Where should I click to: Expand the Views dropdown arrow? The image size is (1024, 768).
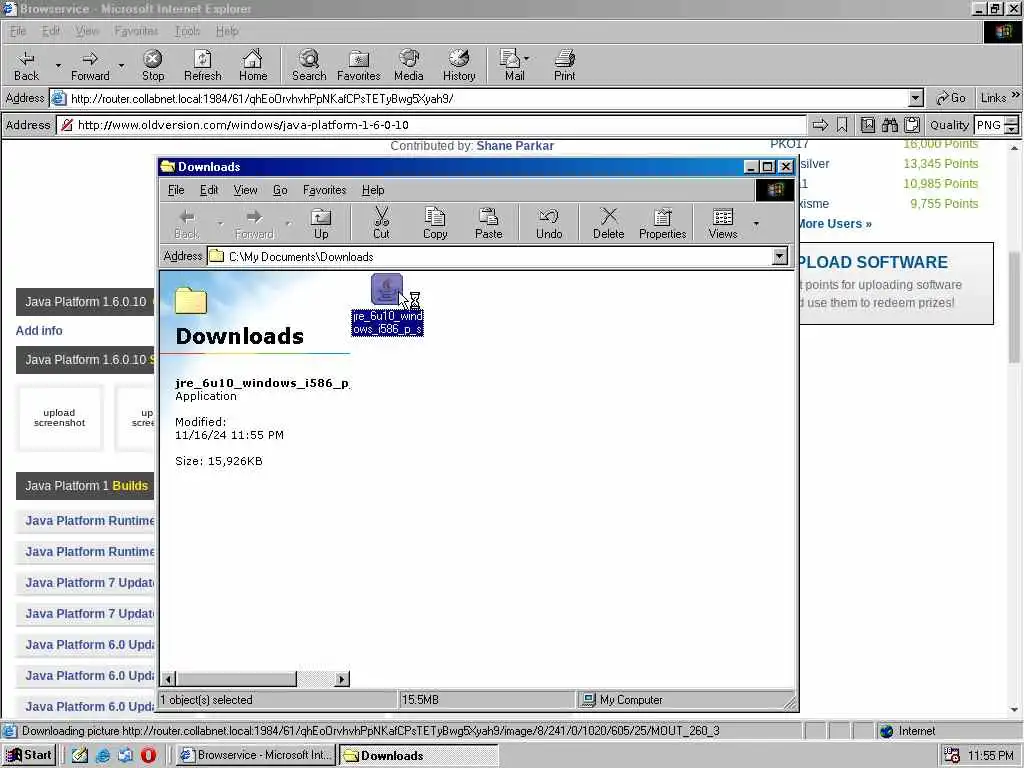[x=756, y=223]
